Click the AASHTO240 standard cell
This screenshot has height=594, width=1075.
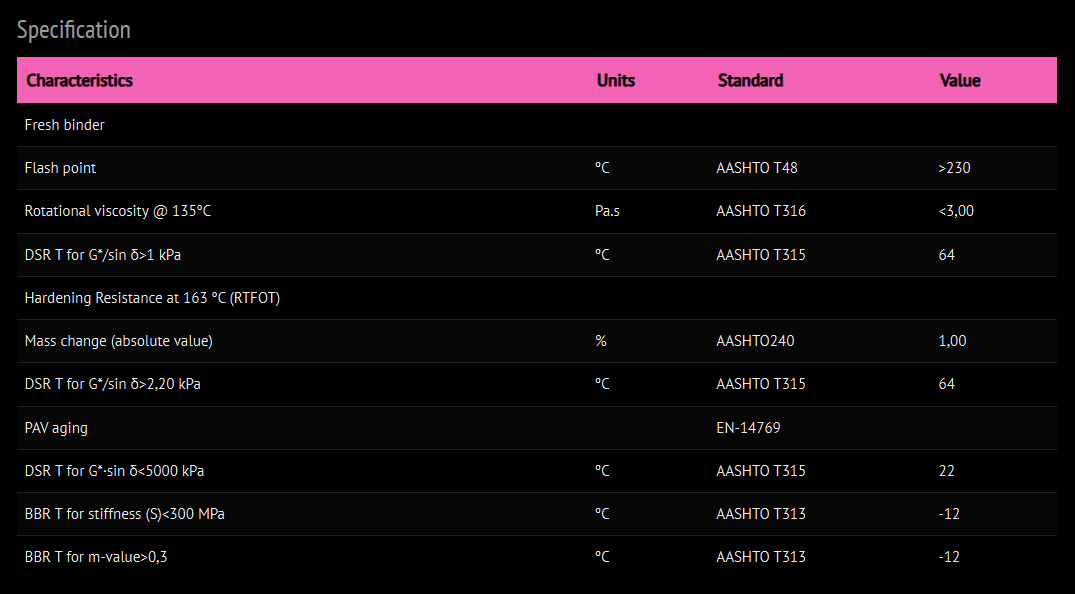pyautogui.click(x=755, y=341)
